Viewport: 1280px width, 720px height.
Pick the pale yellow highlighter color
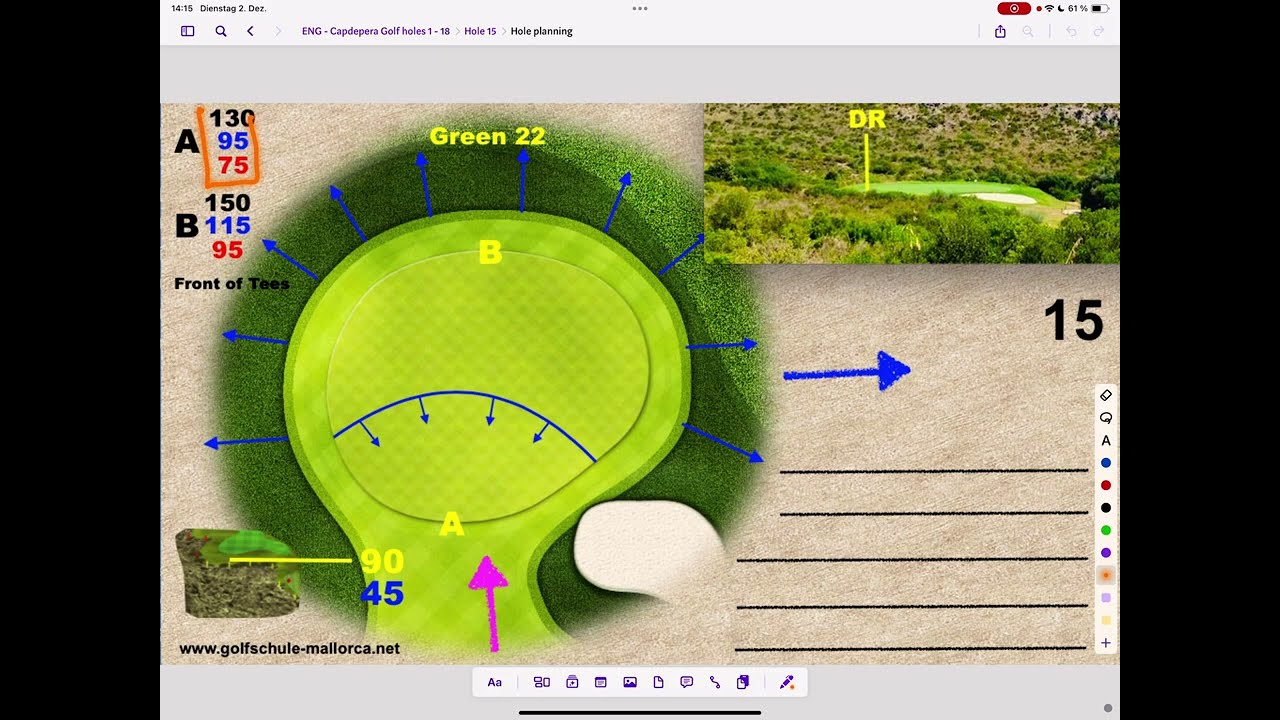[x=1106, y=620]
